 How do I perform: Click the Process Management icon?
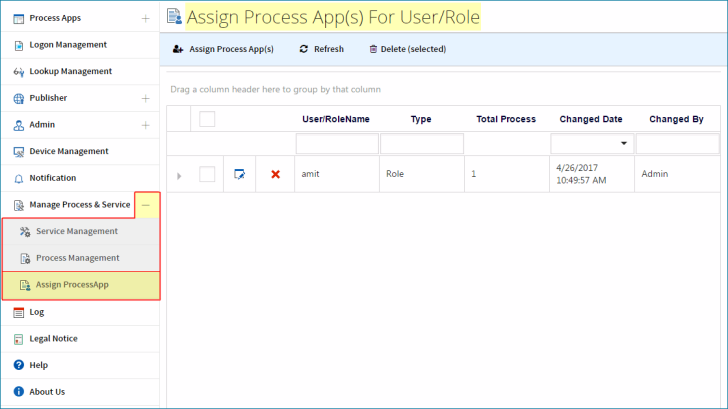point(25,259)
